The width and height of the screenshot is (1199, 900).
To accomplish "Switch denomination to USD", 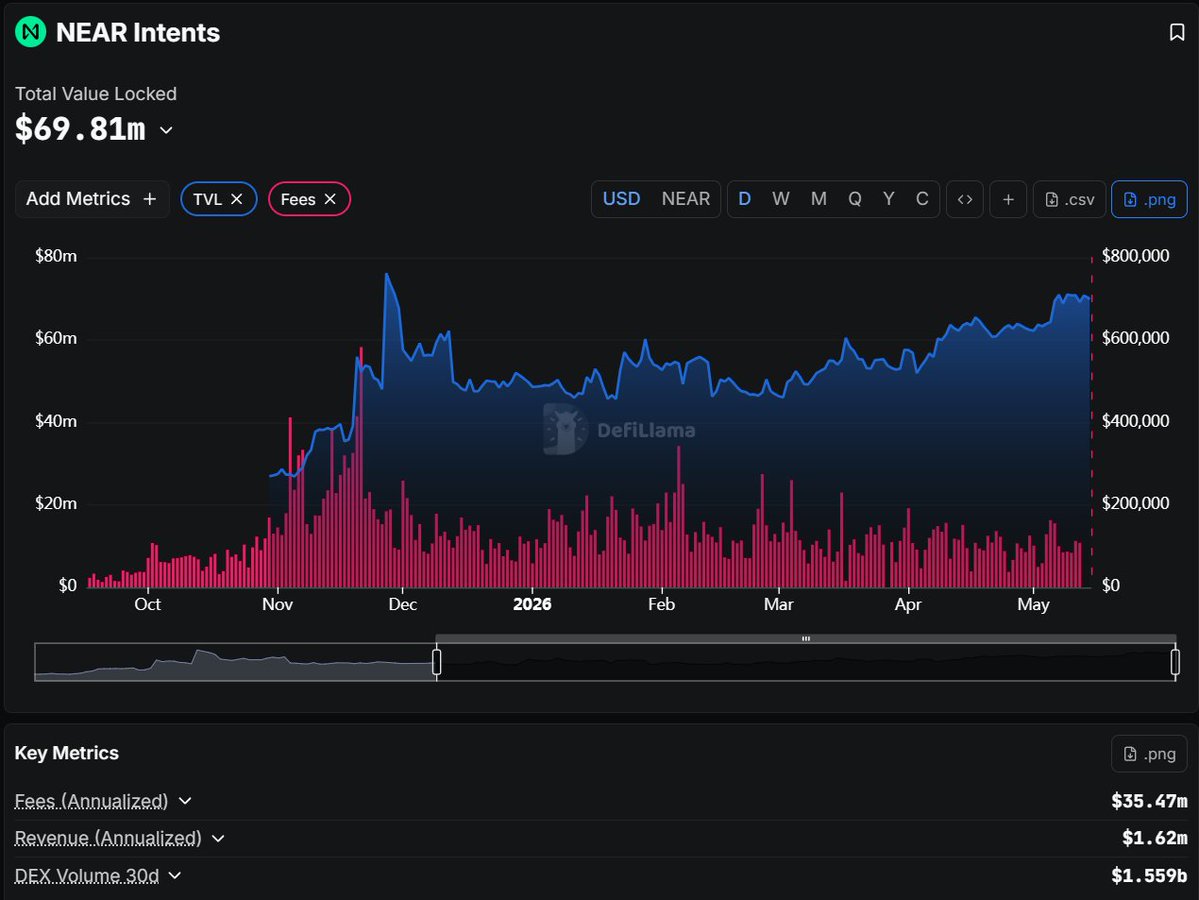I will (621, 199).
